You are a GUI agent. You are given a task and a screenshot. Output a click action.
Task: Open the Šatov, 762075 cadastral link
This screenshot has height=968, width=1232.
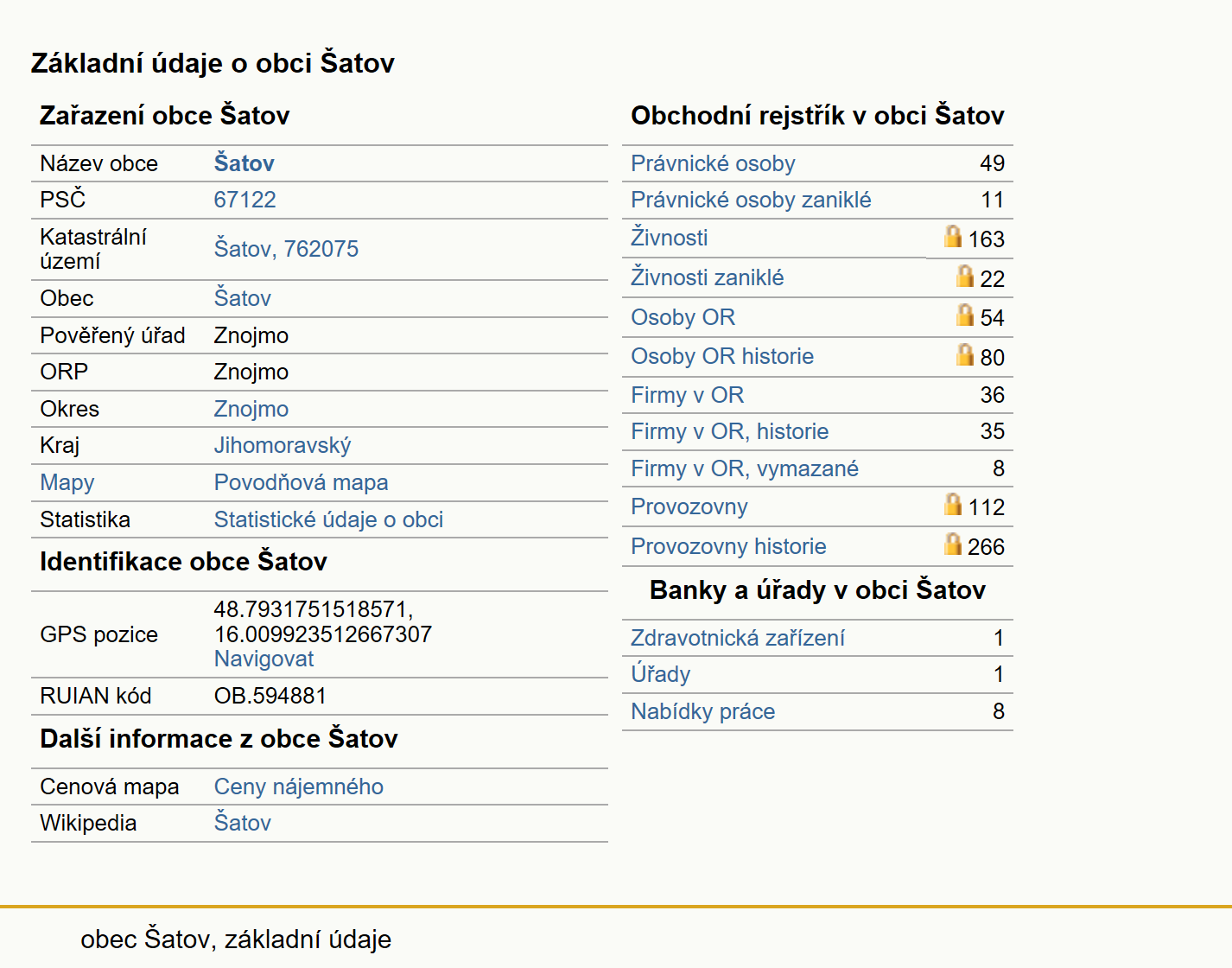click(286, 249)
